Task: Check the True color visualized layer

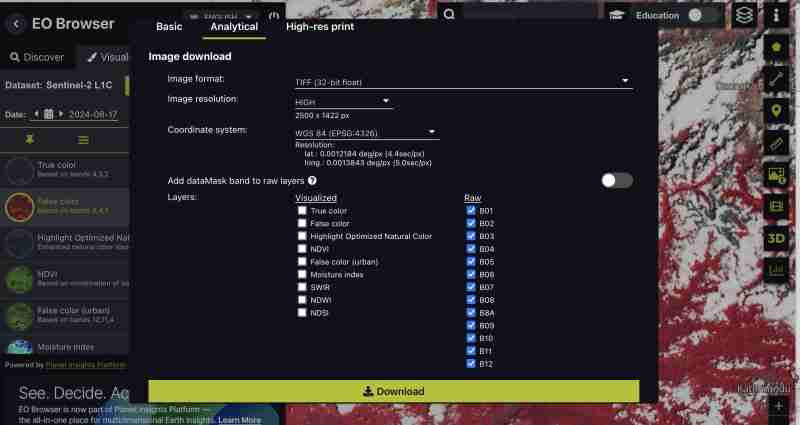Action: tap(302, 211)
